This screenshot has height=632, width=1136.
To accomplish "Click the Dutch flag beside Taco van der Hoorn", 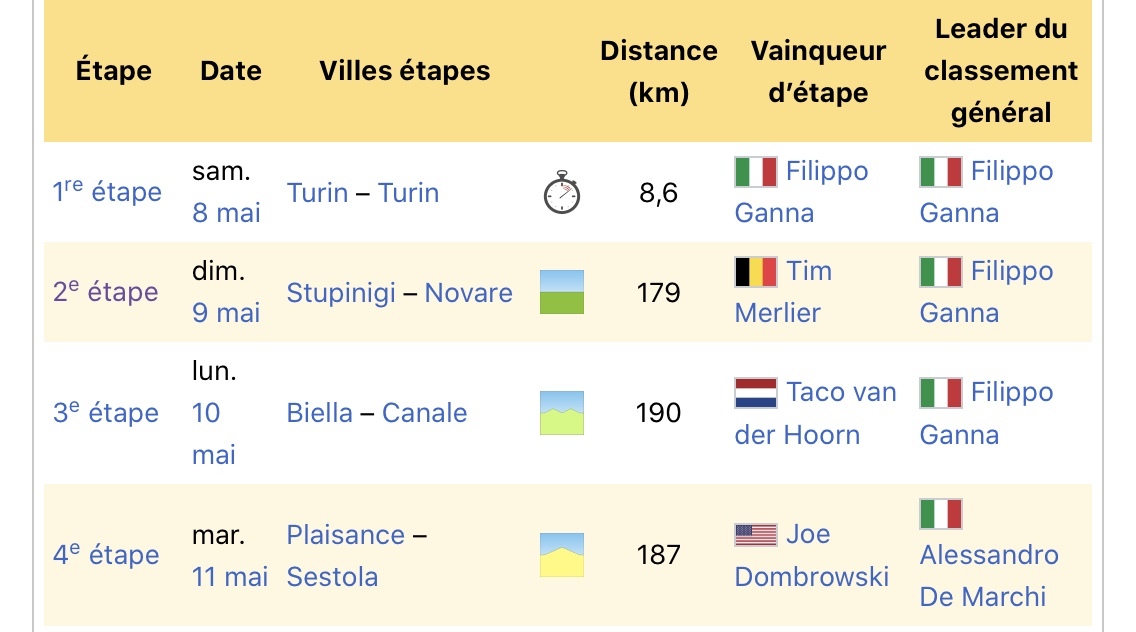I will 756,393.
